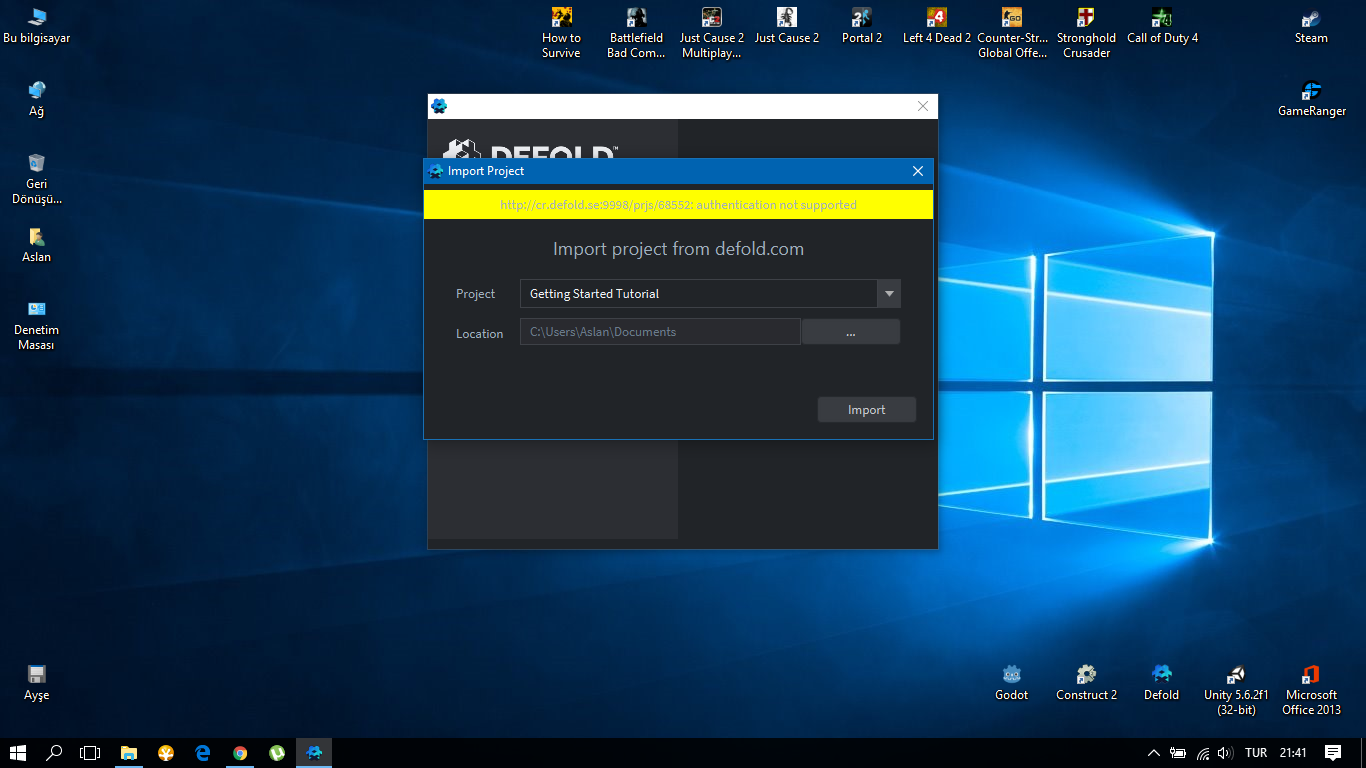Click the Import button
The width and height of the screenshot is (1366, 768).
tap(867, 410)
